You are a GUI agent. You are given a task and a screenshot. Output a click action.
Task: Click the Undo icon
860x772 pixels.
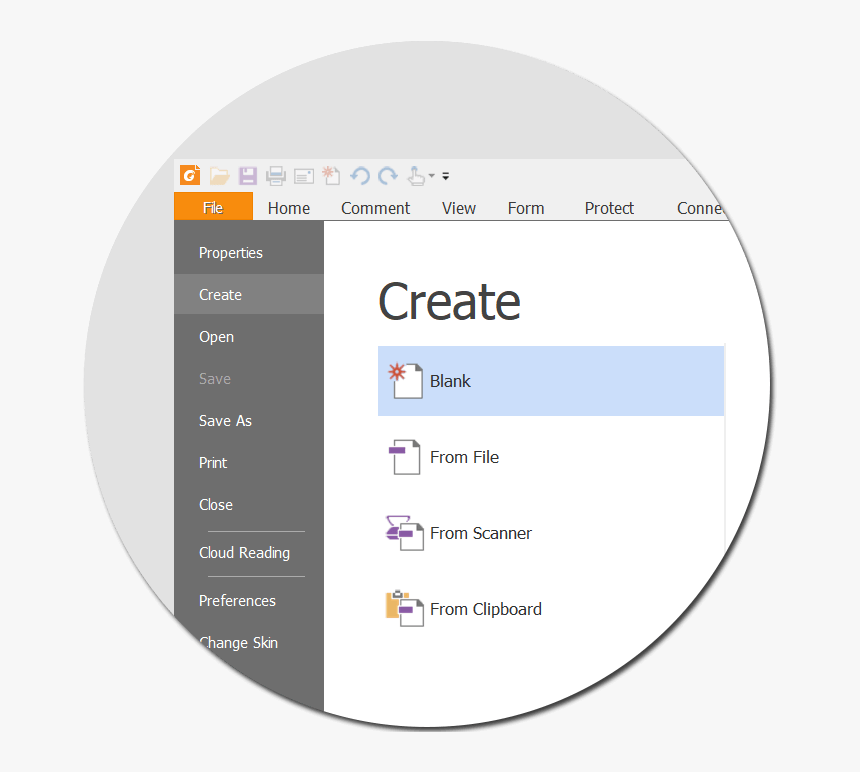[360, 175]
